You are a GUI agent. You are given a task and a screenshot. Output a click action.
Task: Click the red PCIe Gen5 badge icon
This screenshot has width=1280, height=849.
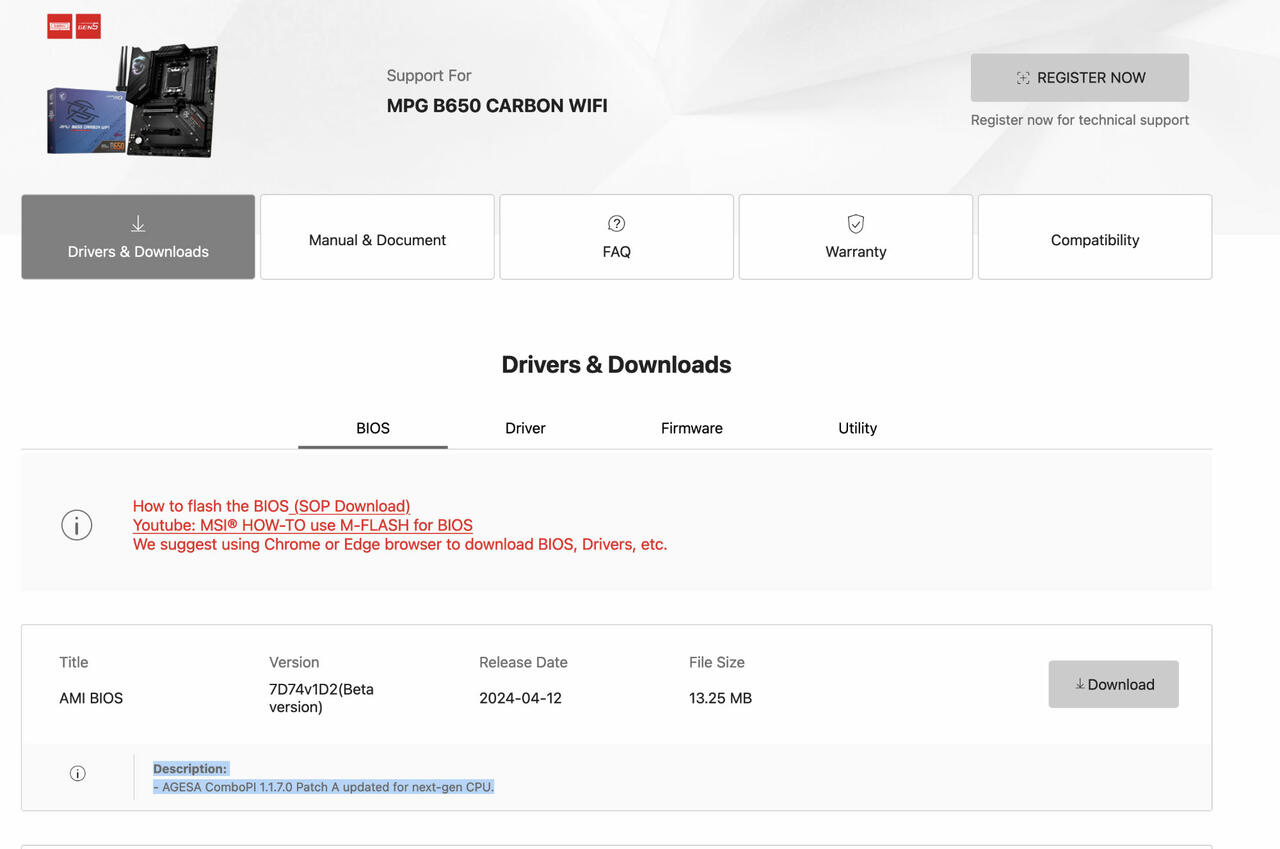pos(89,27)
